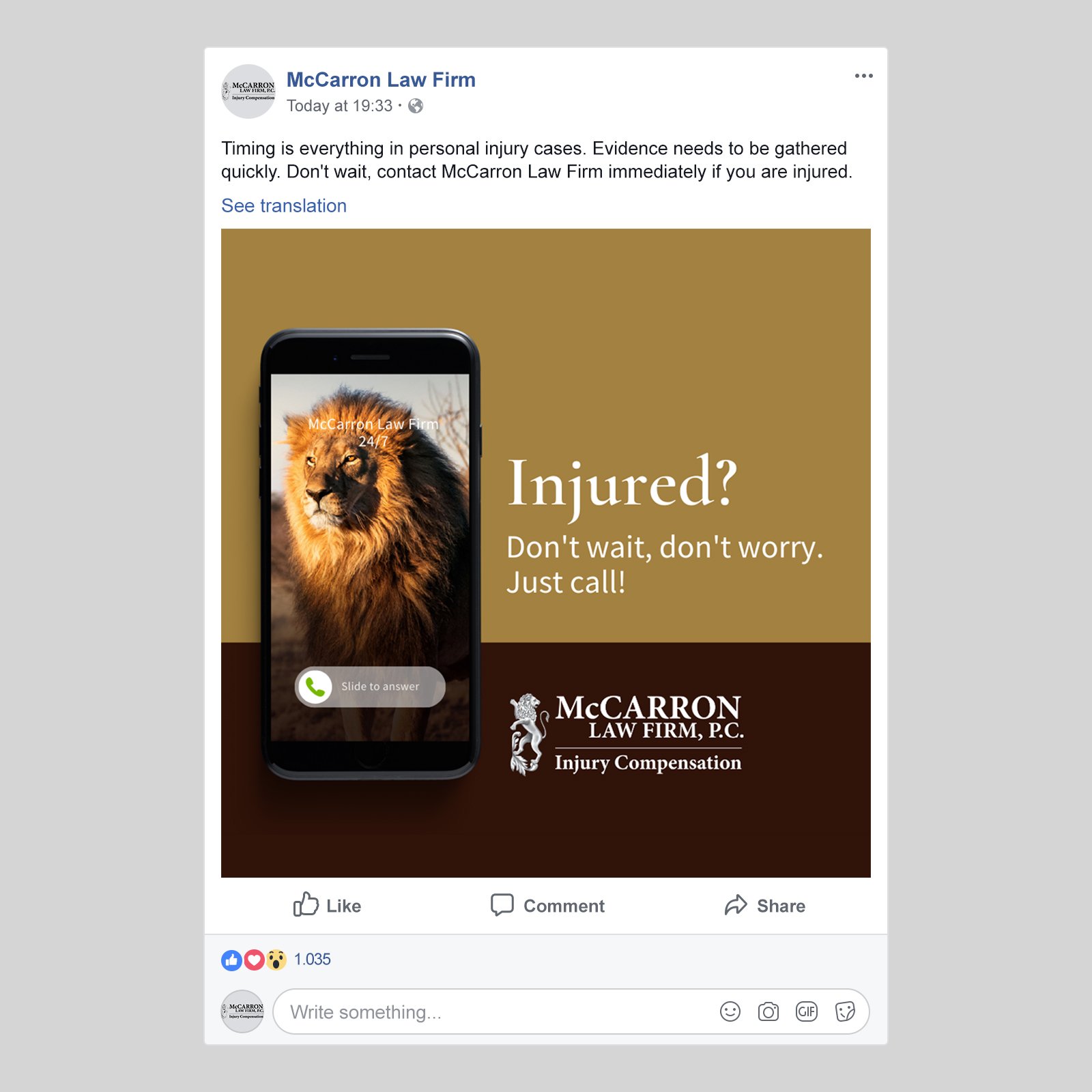Viewport: 1092px width, 1092px height.
Task: Open the three-dot post options menu
Action: point(863,76)
